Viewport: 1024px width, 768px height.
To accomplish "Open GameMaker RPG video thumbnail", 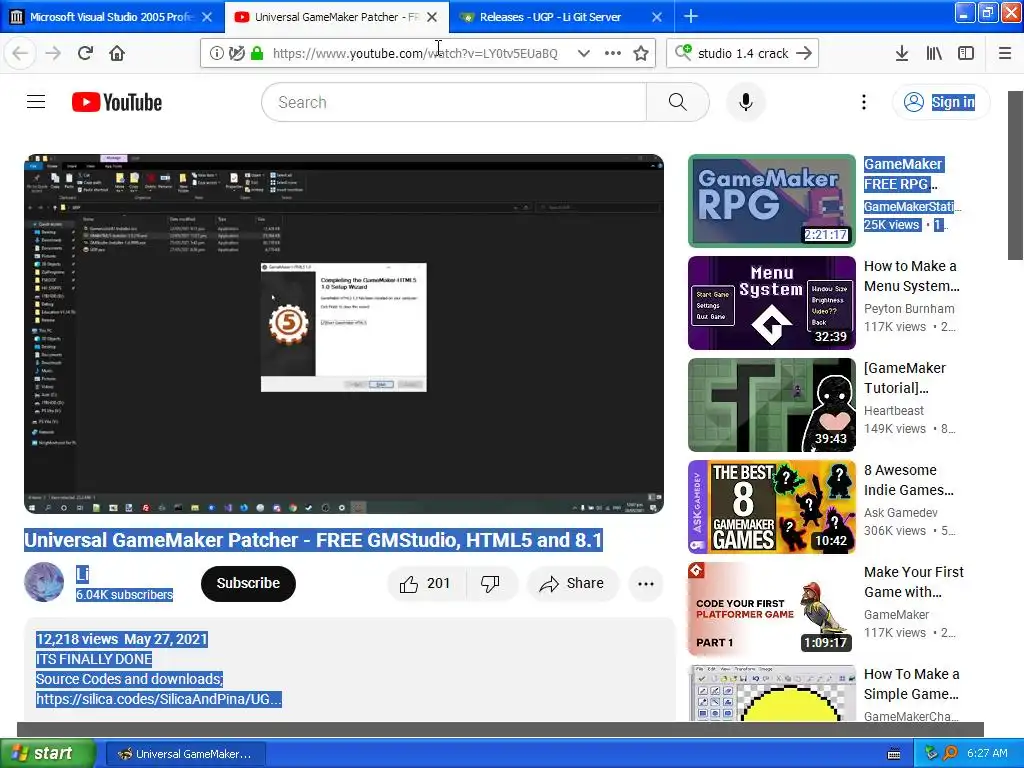I will (x=771, y=201).
